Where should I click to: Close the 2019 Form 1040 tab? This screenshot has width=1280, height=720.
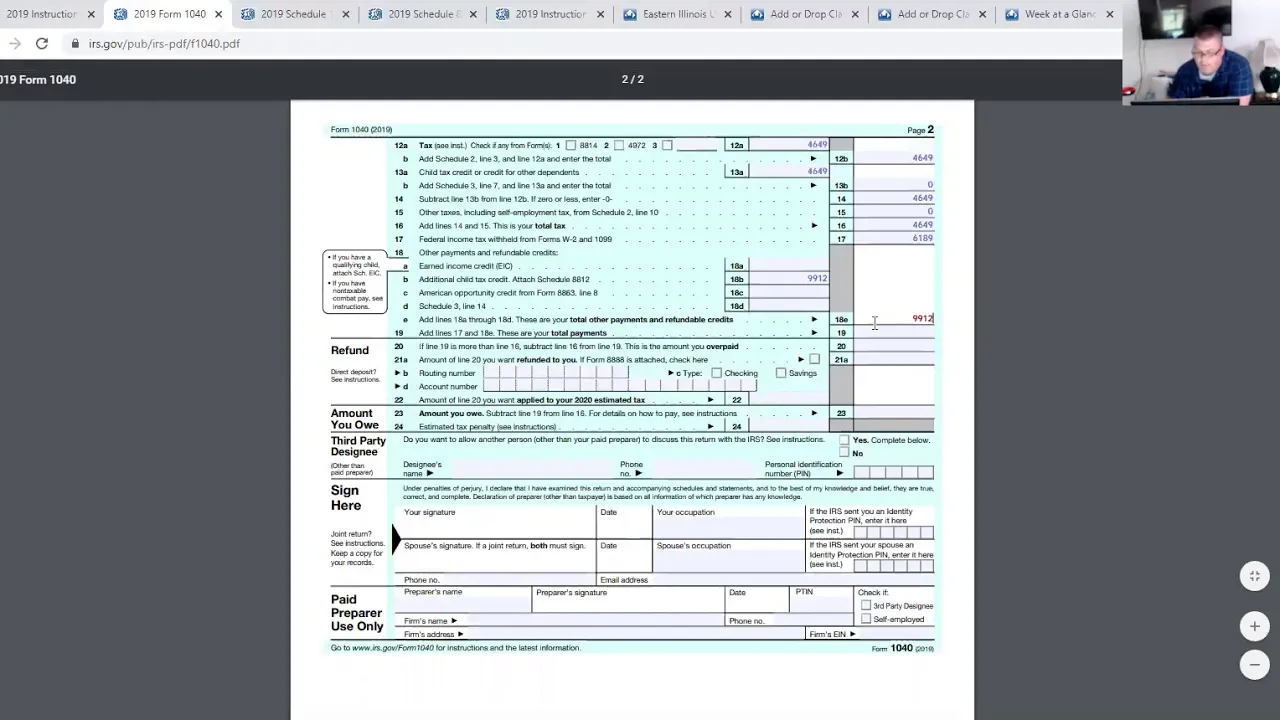click(218, 14)
